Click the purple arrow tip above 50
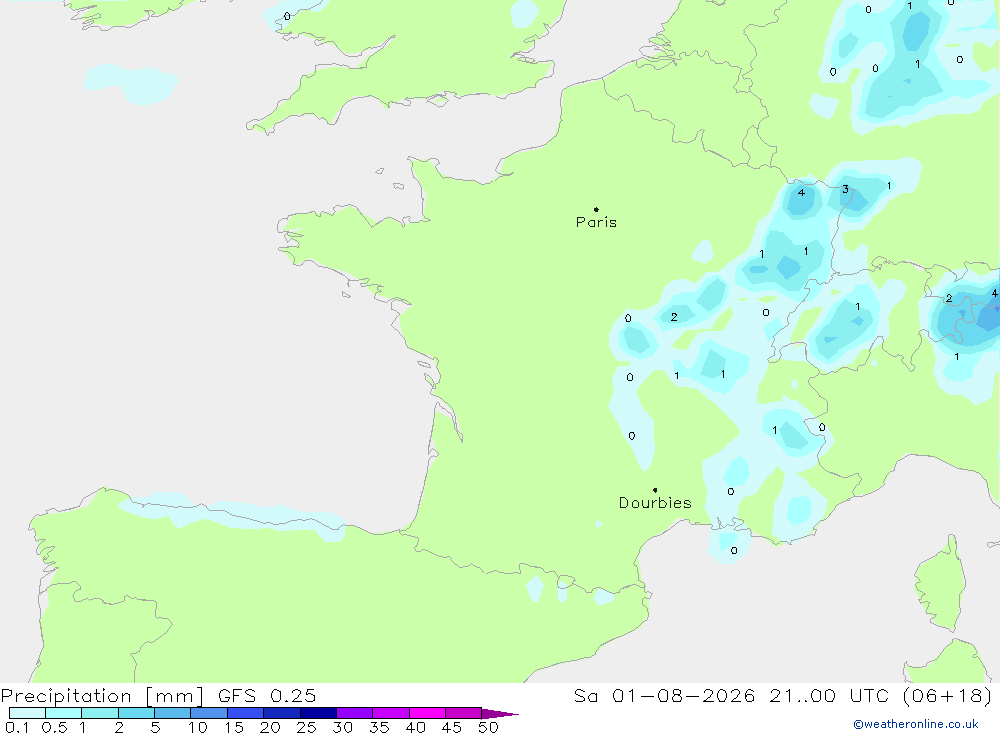This screenshot has width=1000, height=733. pos(499,714)
